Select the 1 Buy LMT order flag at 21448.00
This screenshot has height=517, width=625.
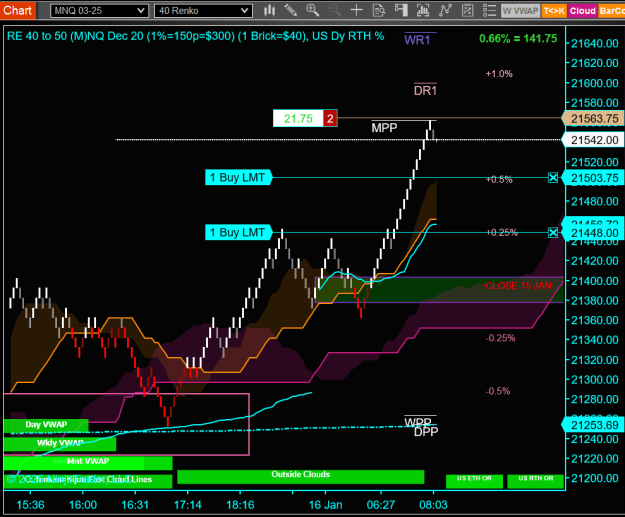tap(238, 232)
